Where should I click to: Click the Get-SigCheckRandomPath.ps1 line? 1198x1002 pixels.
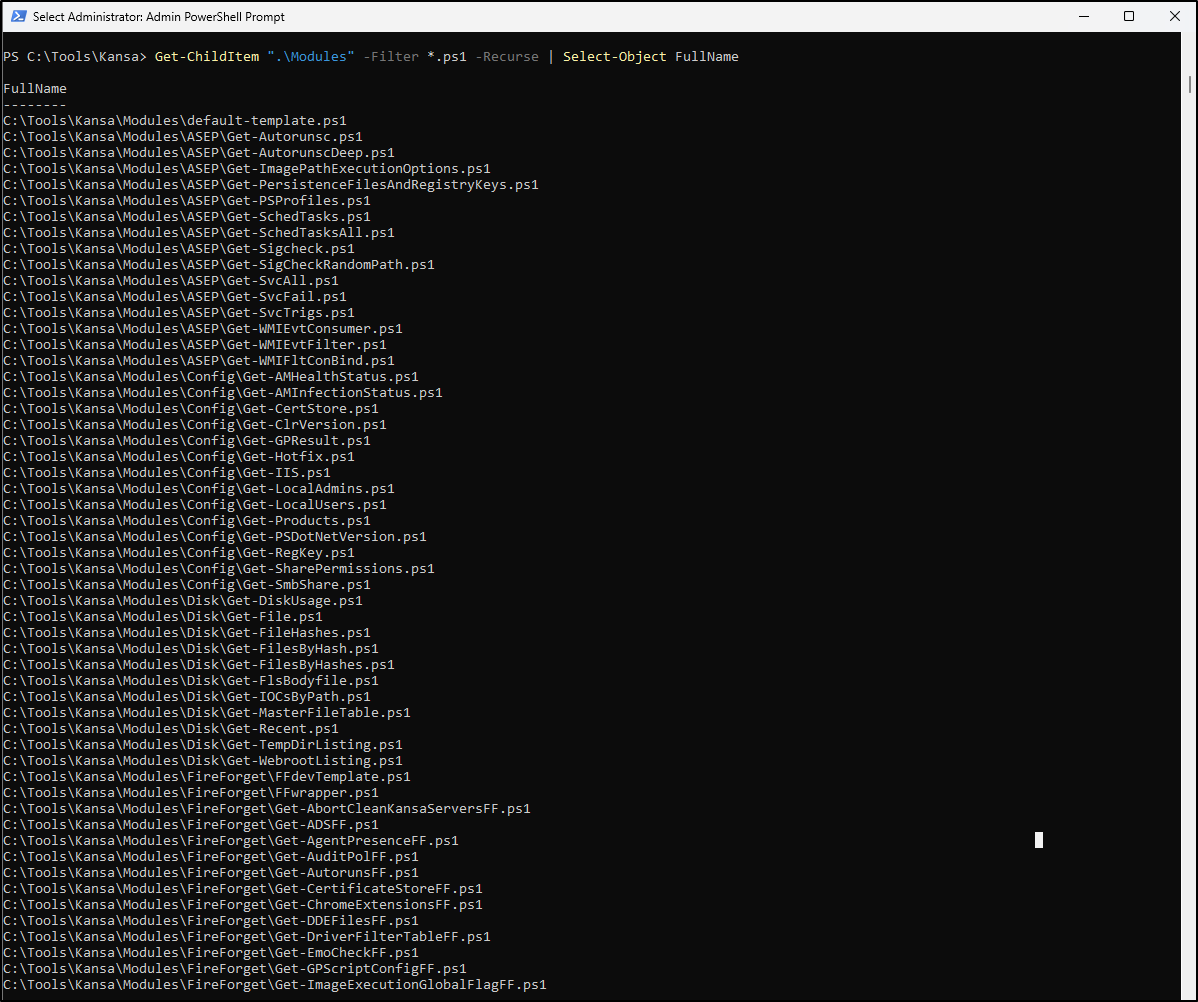[219, 265]
